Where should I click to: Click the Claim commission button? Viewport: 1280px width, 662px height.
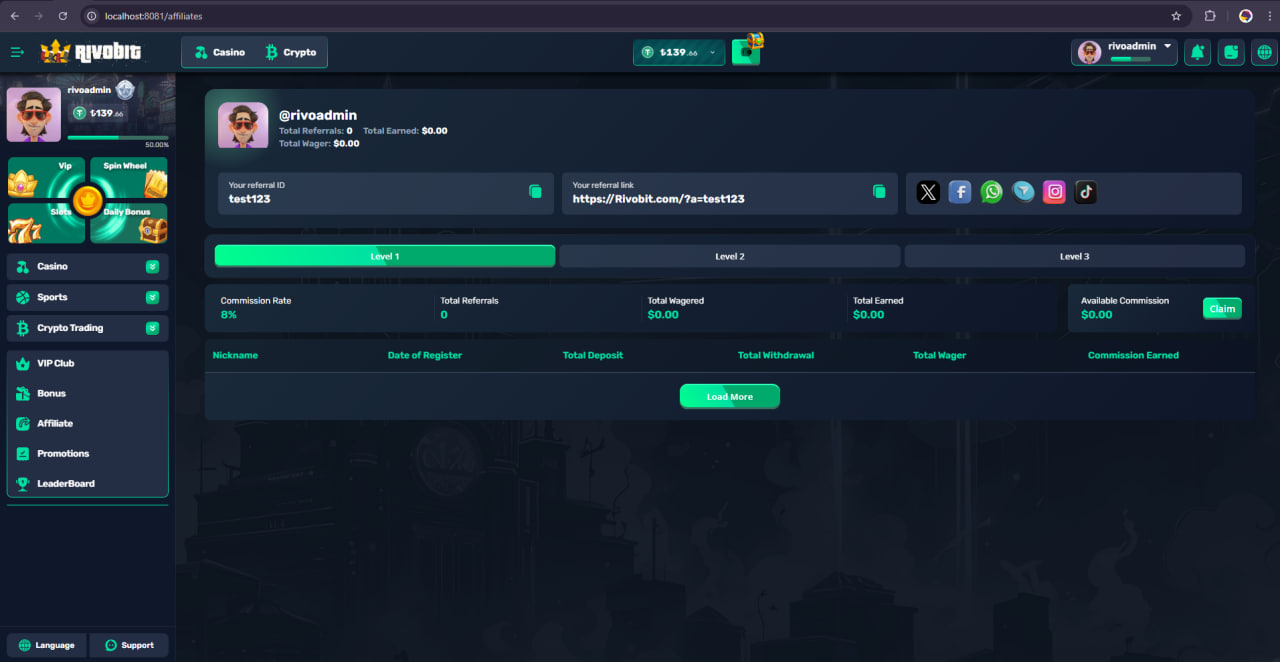tap(1222, 309)
